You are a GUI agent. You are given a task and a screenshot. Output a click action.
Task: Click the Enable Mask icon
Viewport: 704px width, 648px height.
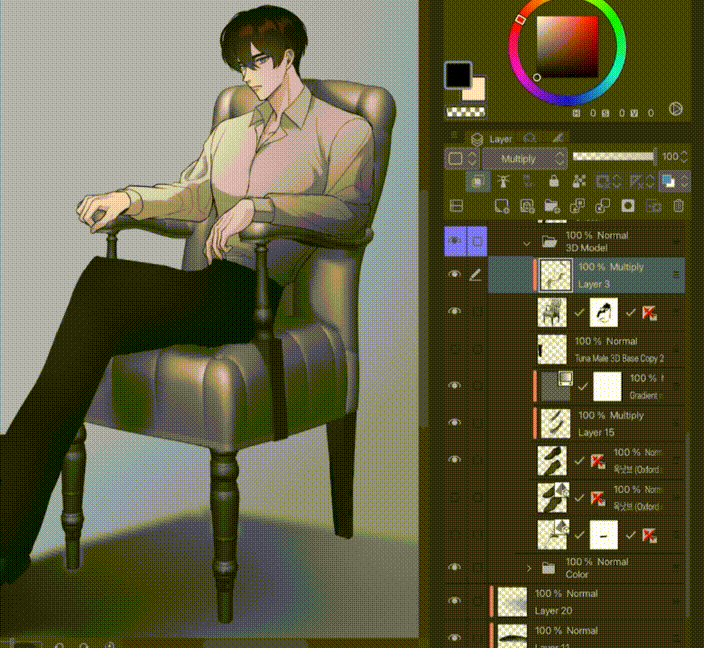point(602,181)
